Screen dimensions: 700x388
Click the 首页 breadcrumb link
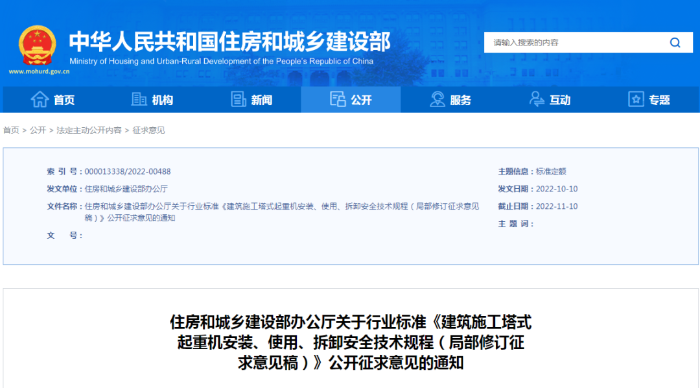pos(11,130)
